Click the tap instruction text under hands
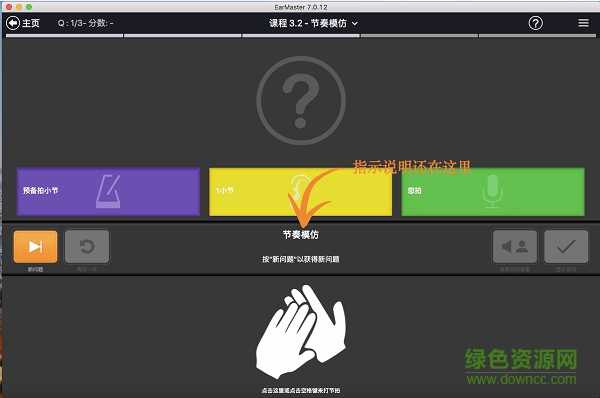The image size is (600, 398). click(301, 390)
